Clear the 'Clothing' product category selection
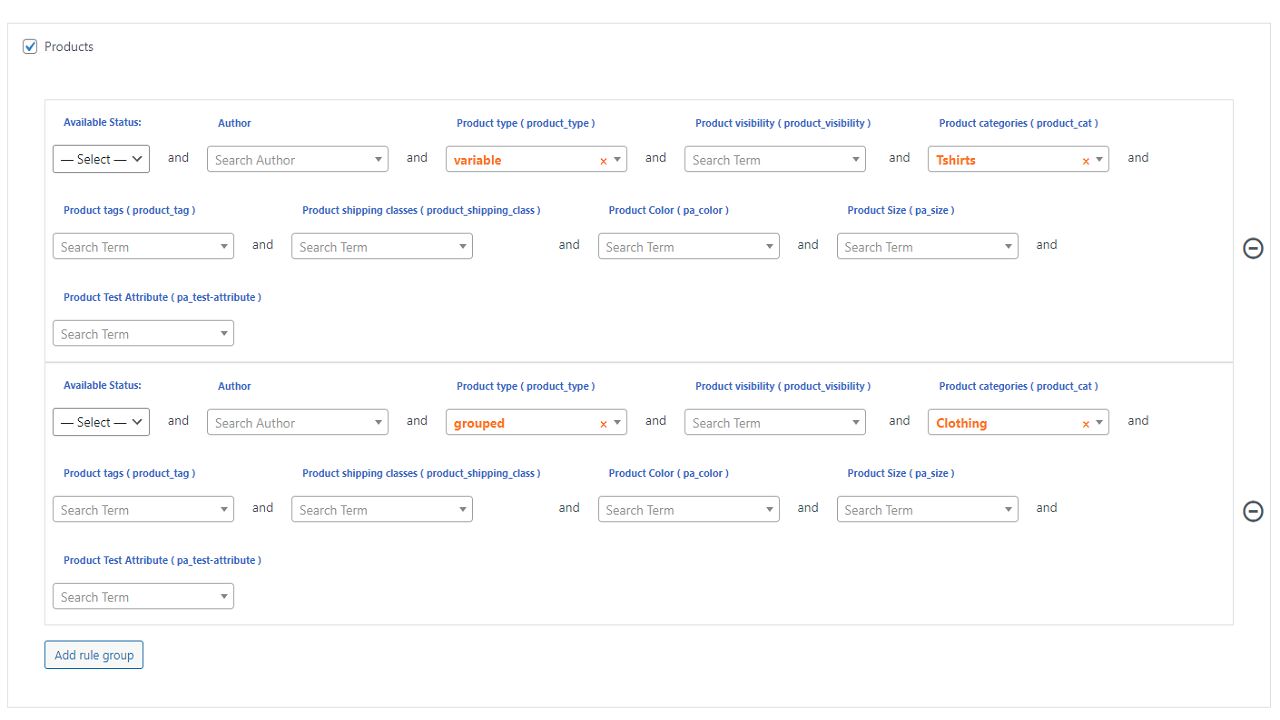The width and height of the screenshot is (1280, 720). (1085, 424)
